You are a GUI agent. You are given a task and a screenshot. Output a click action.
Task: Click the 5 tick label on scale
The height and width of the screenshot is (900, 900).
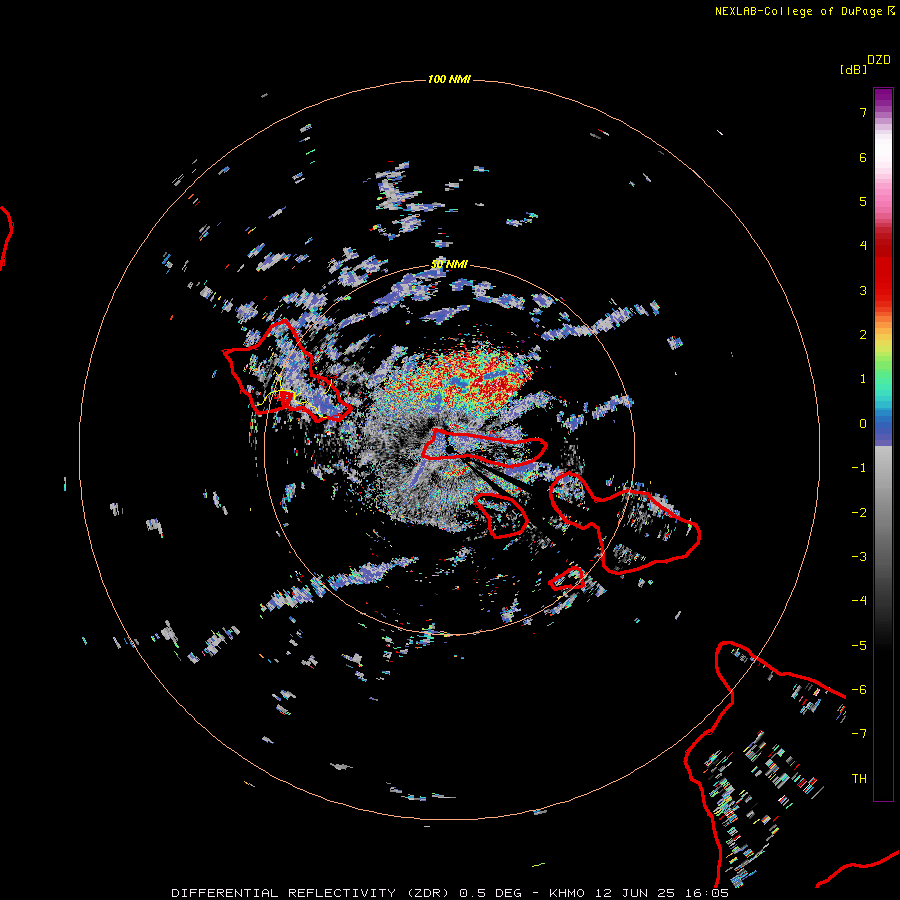click(863, 201)
